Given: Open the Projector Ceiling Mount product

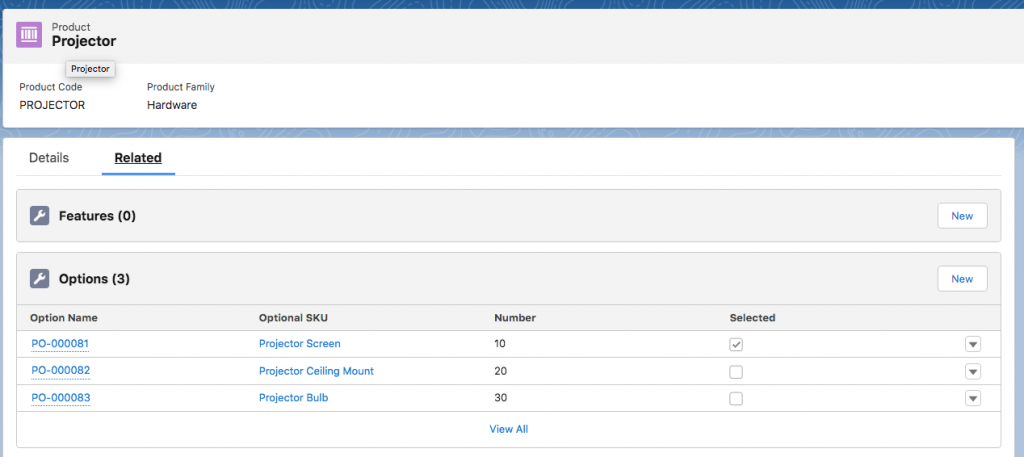Looking at the screenshot, I should [316, 371].
